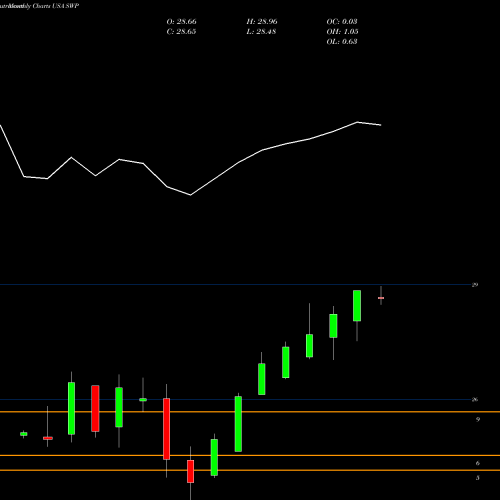
Task: Click the low price value 'L: 28.48'
Action: point(261,32)
